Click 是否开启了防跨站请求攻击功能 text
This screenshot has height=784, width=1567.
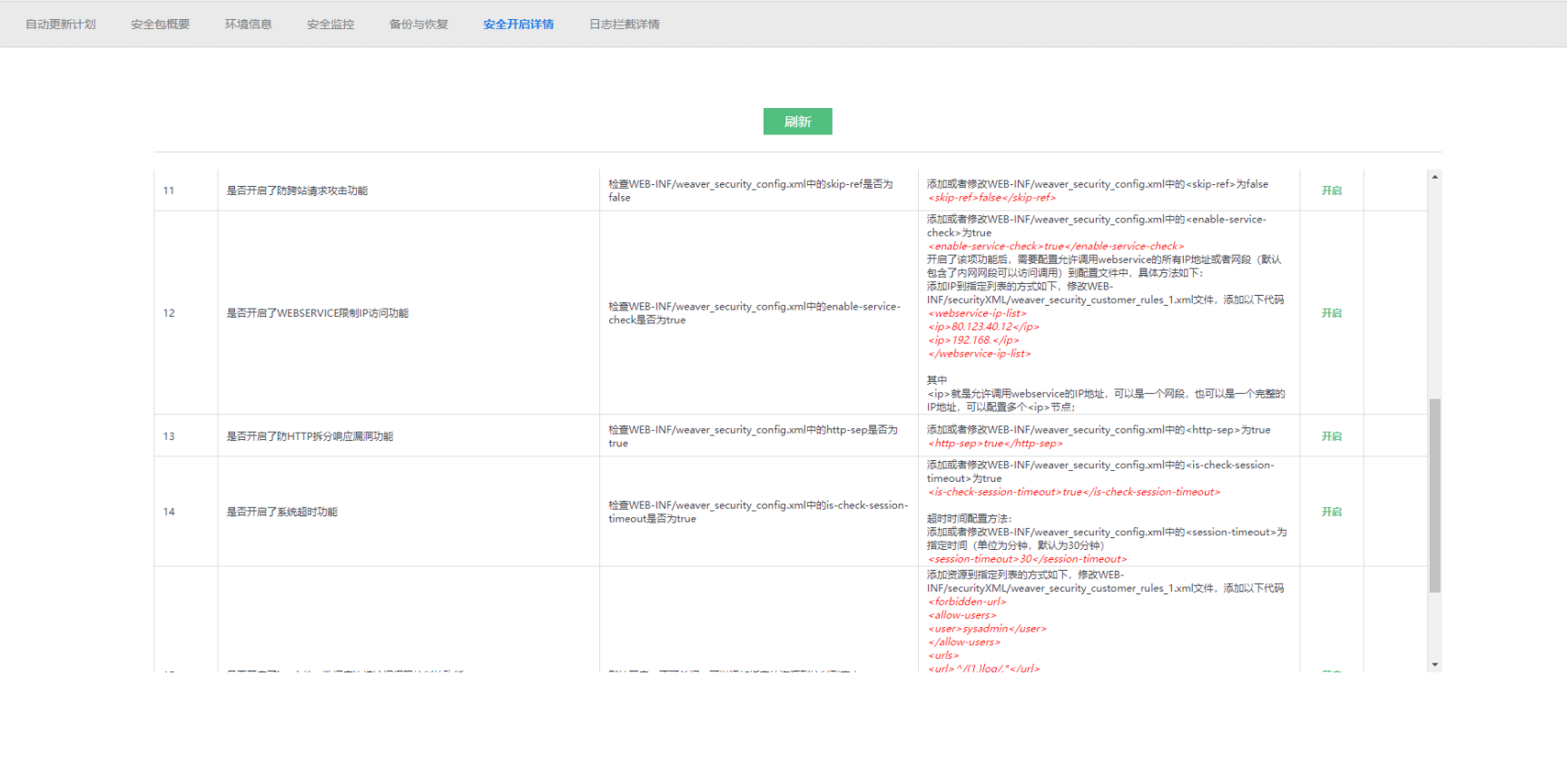pos(297,191)
